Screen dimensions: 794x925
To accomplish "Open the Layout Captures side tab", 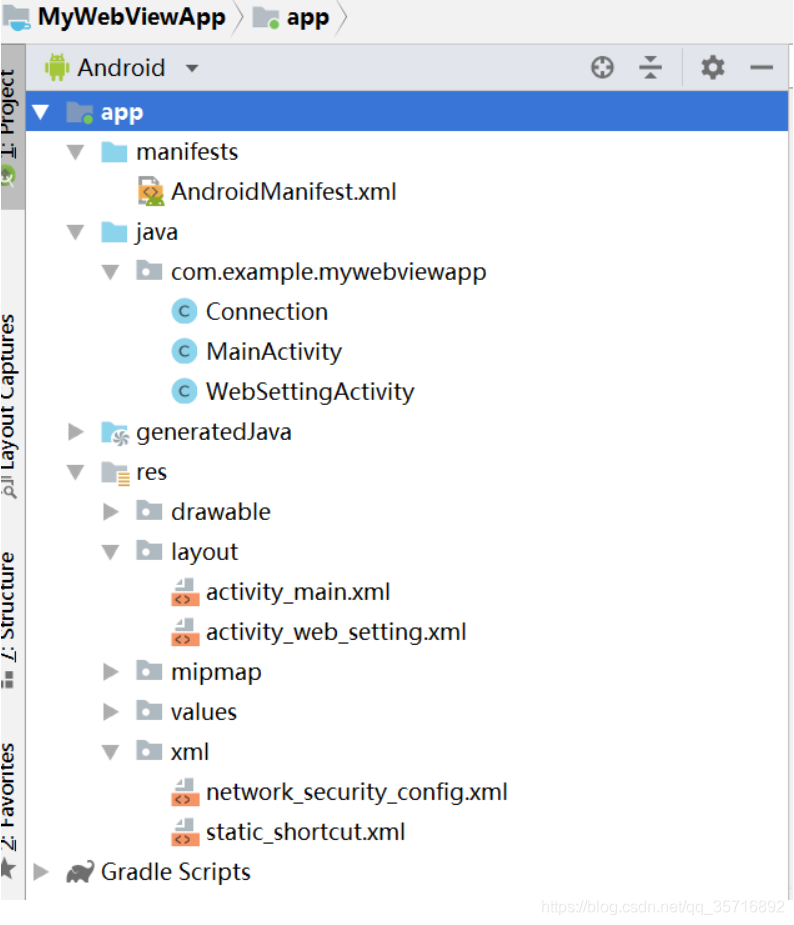I will pyautogui.click(x=9, y=406).
